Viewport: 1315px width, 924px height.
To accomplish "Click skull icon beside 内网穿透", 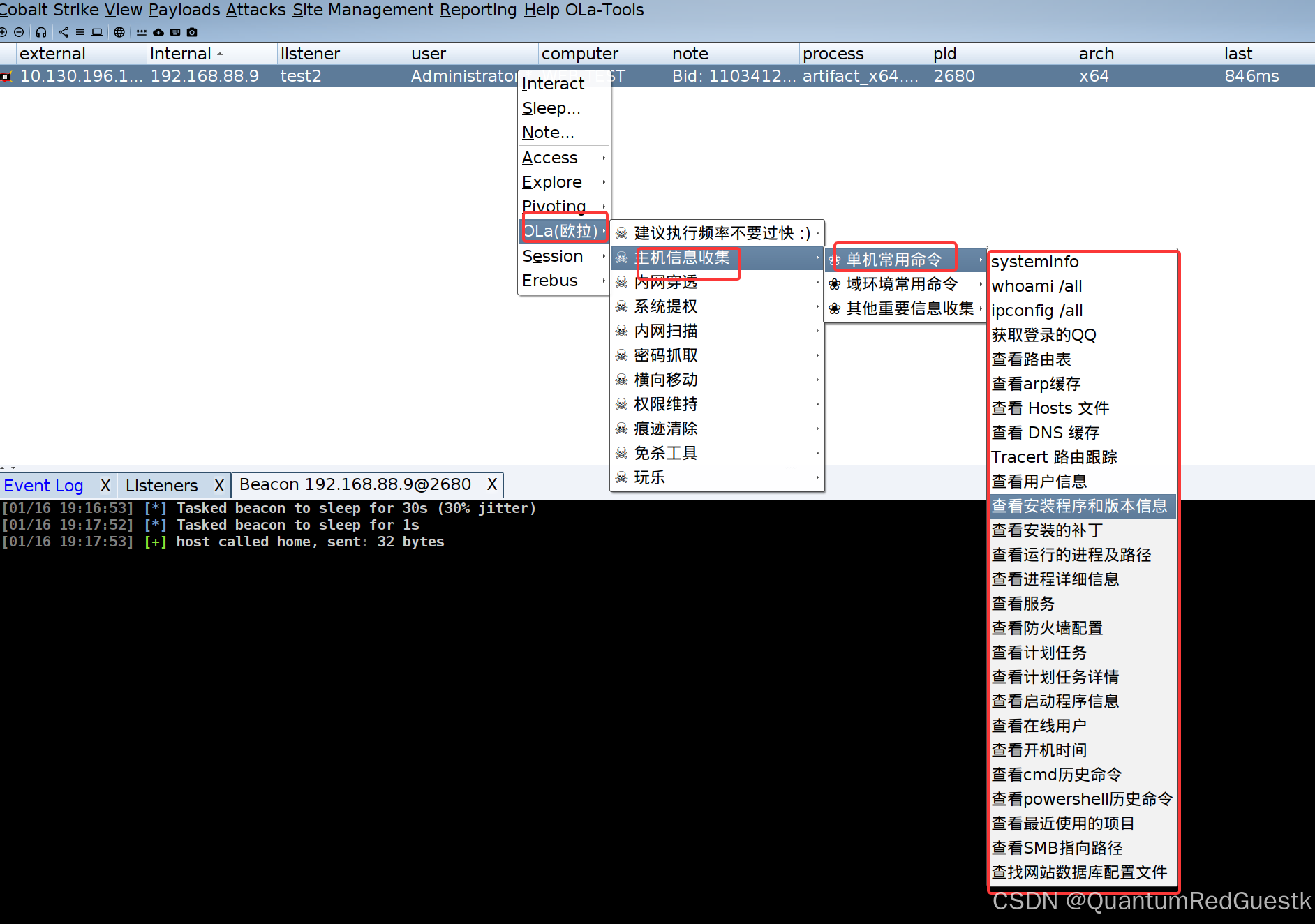I will tap(622, 282).
